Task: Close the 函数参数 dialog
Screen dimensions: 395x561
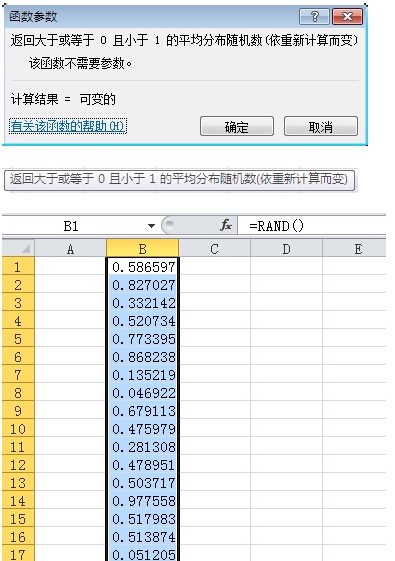Action: (347, 16)
